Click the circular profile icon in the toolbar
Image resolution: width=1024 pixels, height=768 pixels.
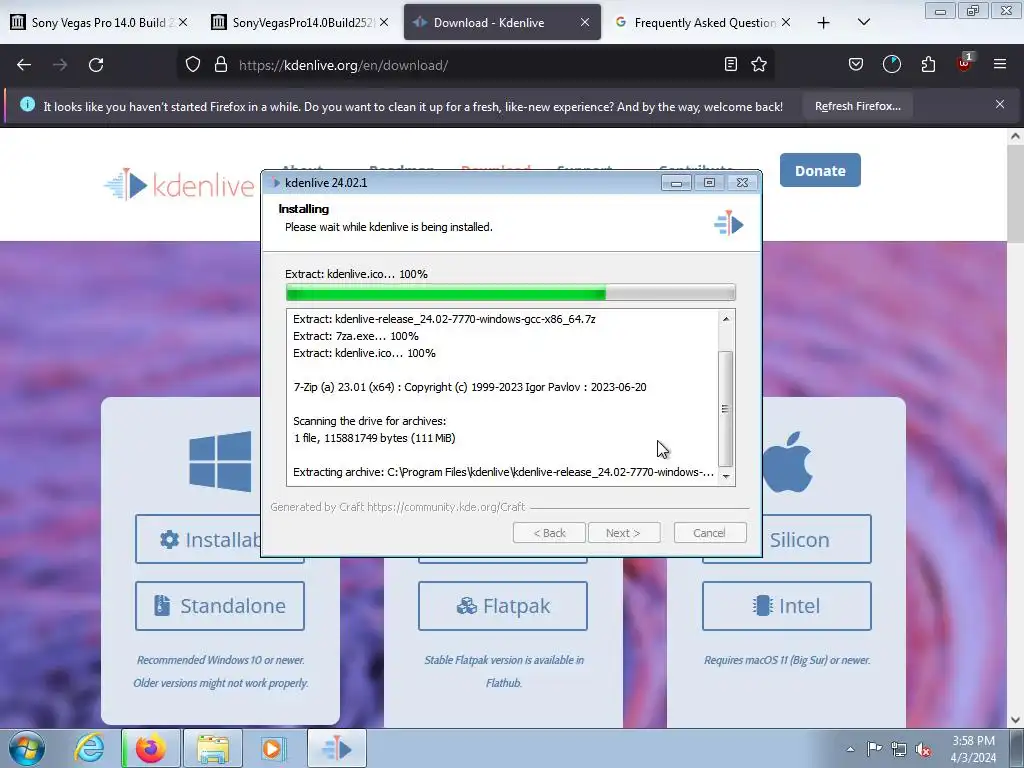point(891,64)
